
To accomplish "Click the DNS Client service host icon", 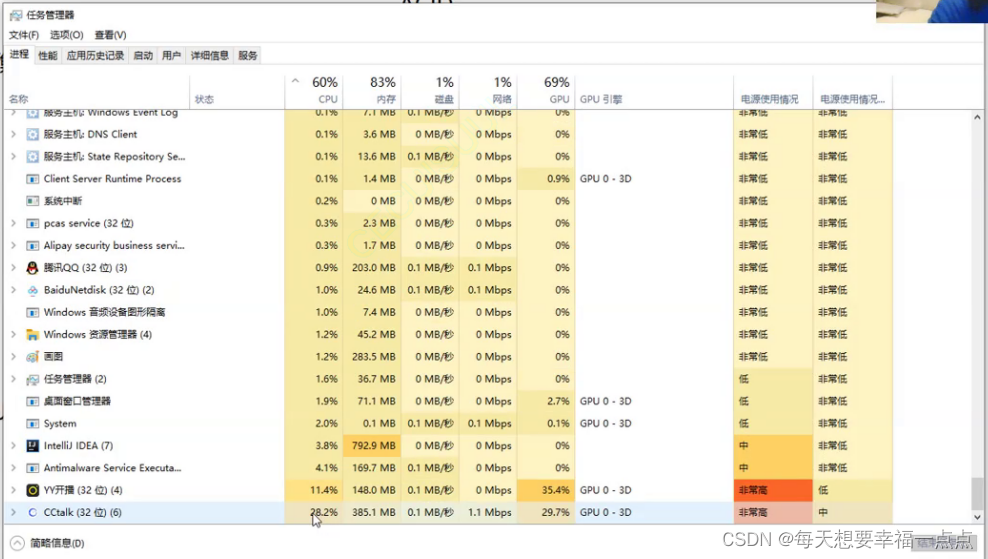I will (33, 134).
